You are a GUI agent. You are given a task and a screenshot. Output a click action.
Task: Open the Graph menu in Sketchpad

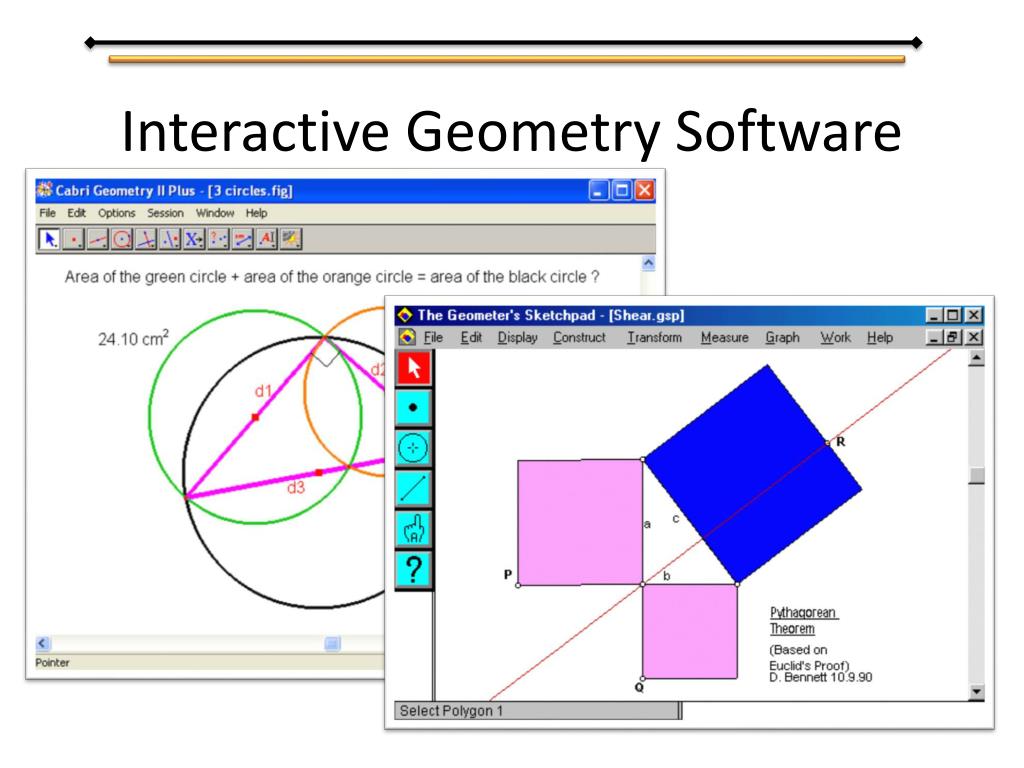click(x=782, y=337)
